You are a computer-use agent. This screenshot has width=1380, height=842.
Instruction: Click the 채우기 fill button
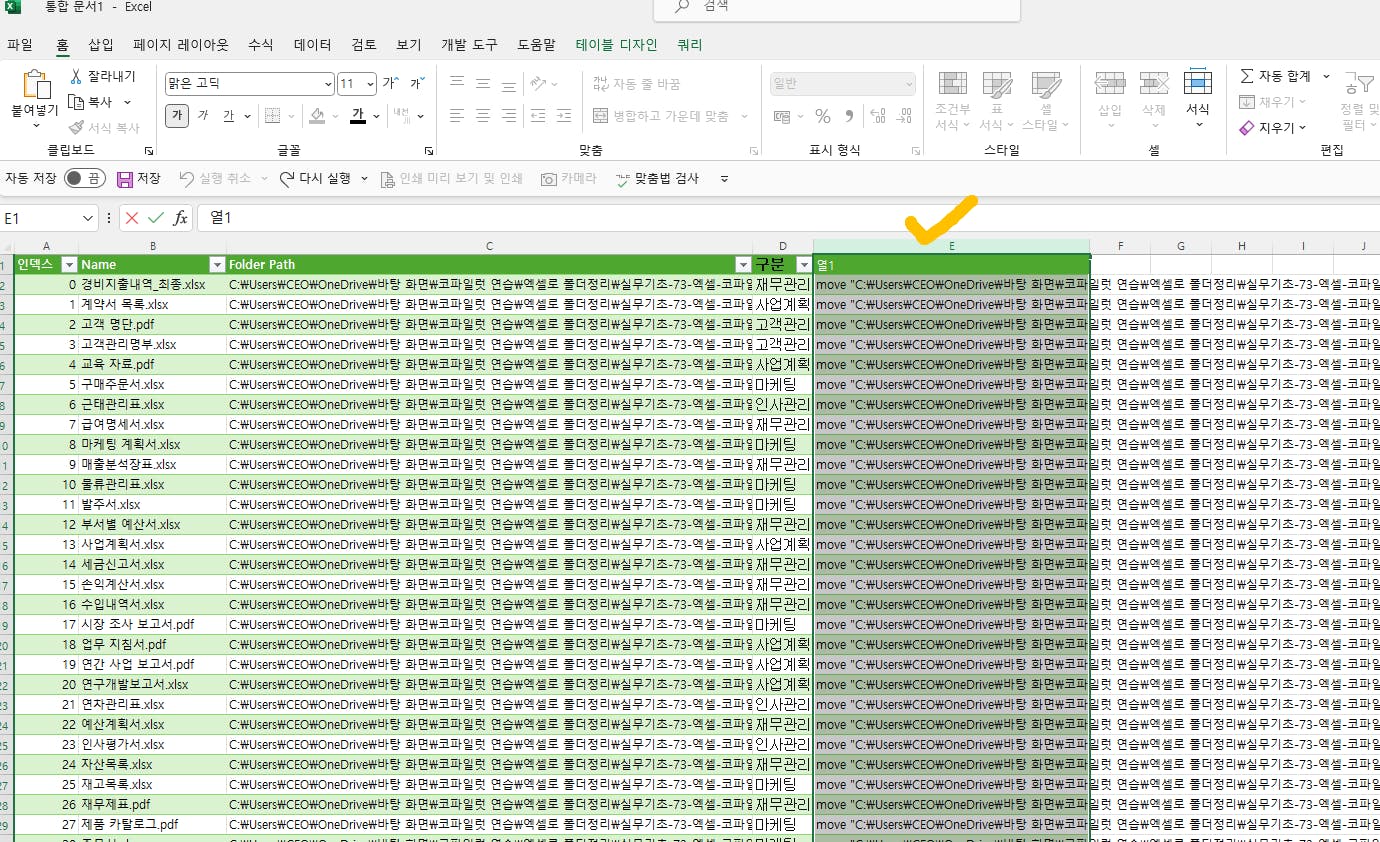1274,102
